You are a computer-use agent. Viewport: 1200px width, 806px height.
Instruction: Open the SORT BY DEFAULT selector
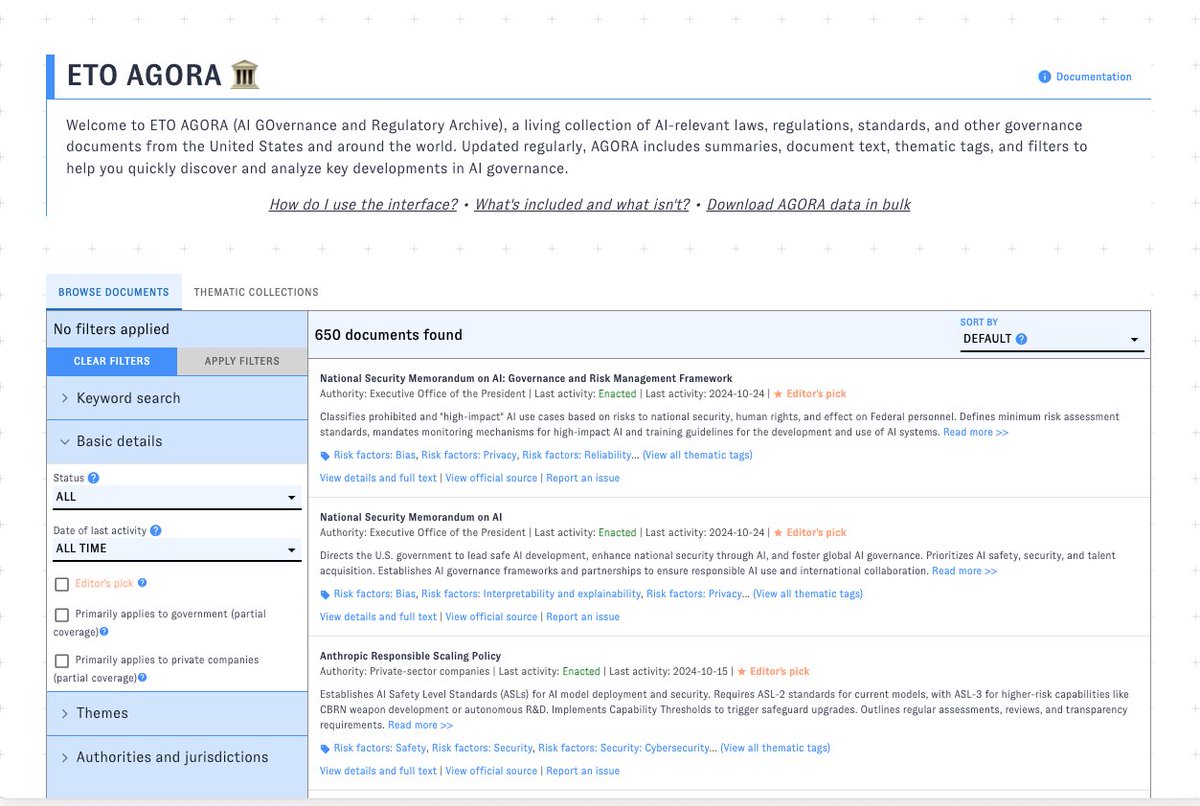(1052, 338)
